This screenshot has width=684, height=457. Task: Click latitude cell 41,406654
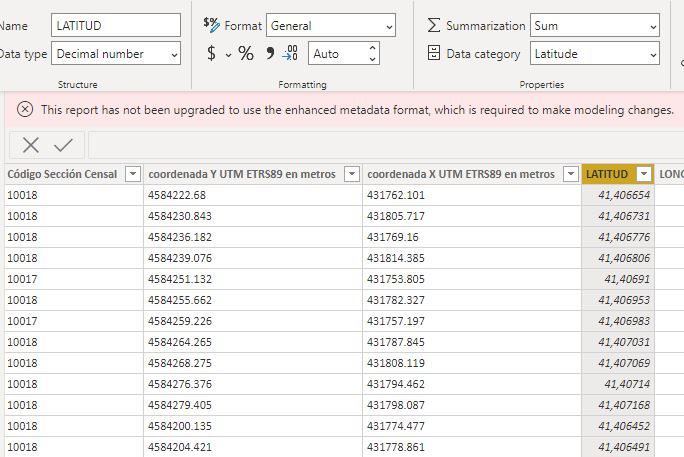pyautogui.click(x=618, y=195)
